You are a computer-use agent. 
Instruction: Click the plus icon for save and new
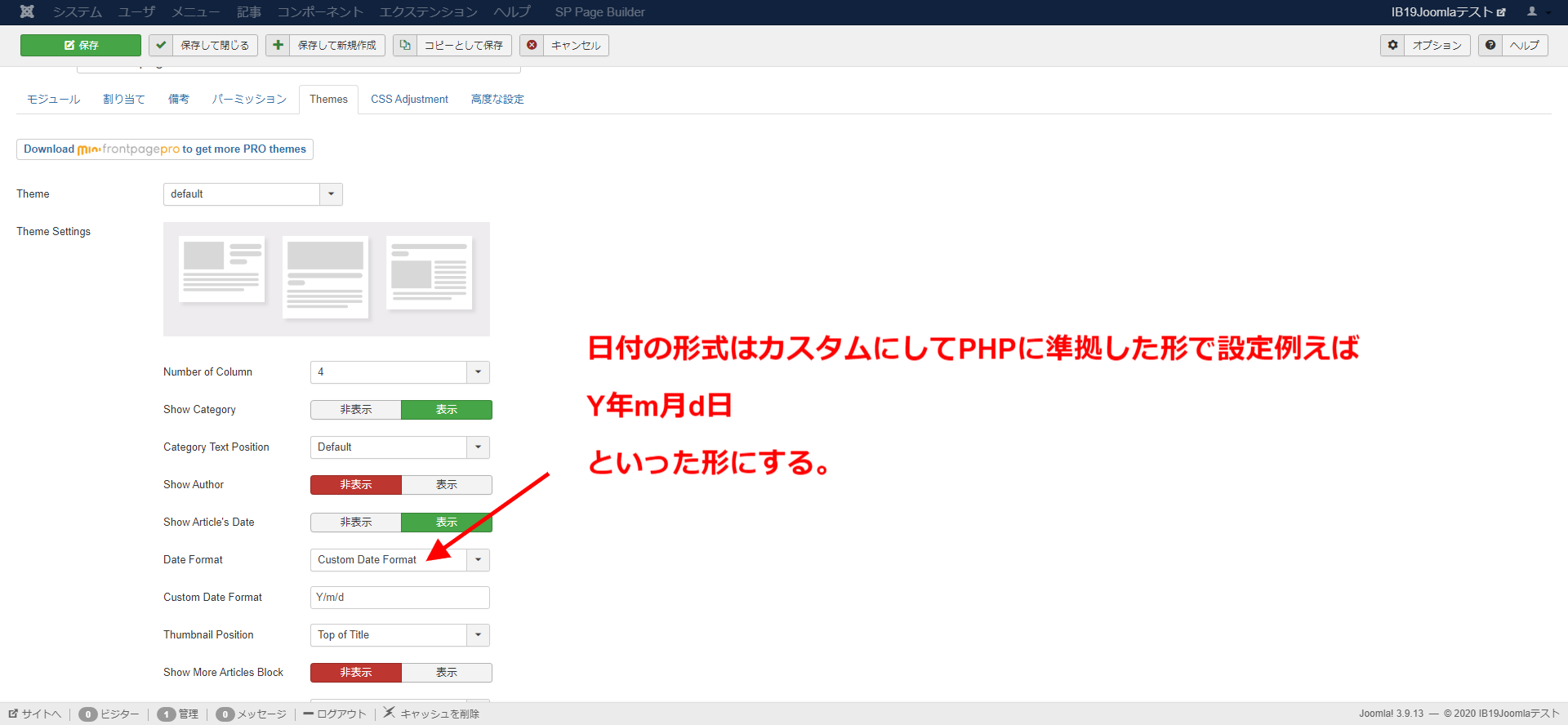click(278, 45)
